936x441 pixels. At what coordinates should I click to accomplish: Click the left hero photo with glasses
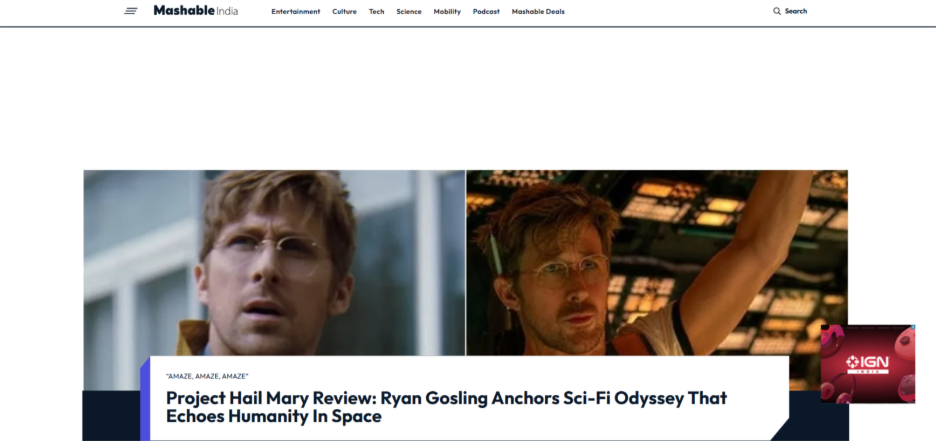pos(274,263)
